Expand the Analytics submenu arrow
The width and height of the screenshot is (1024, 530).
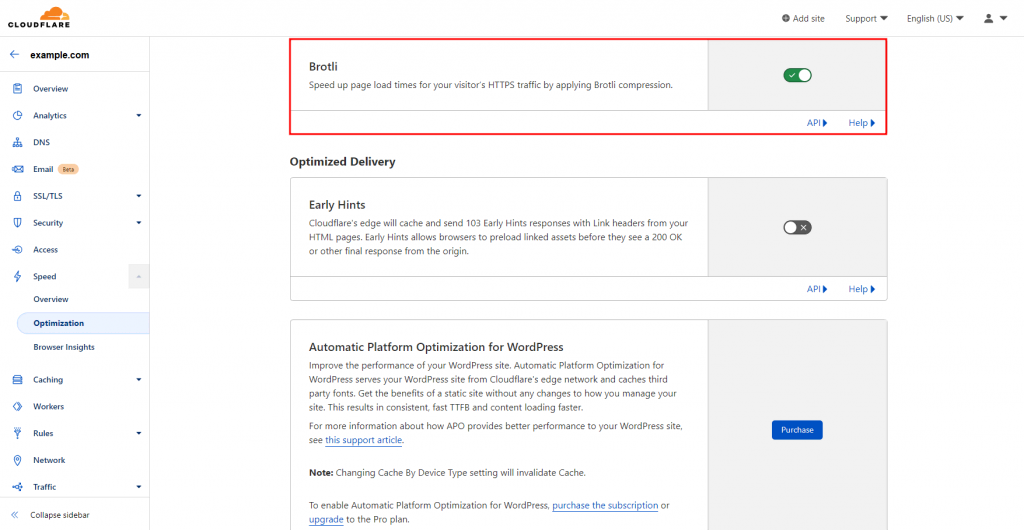[138, 116]
